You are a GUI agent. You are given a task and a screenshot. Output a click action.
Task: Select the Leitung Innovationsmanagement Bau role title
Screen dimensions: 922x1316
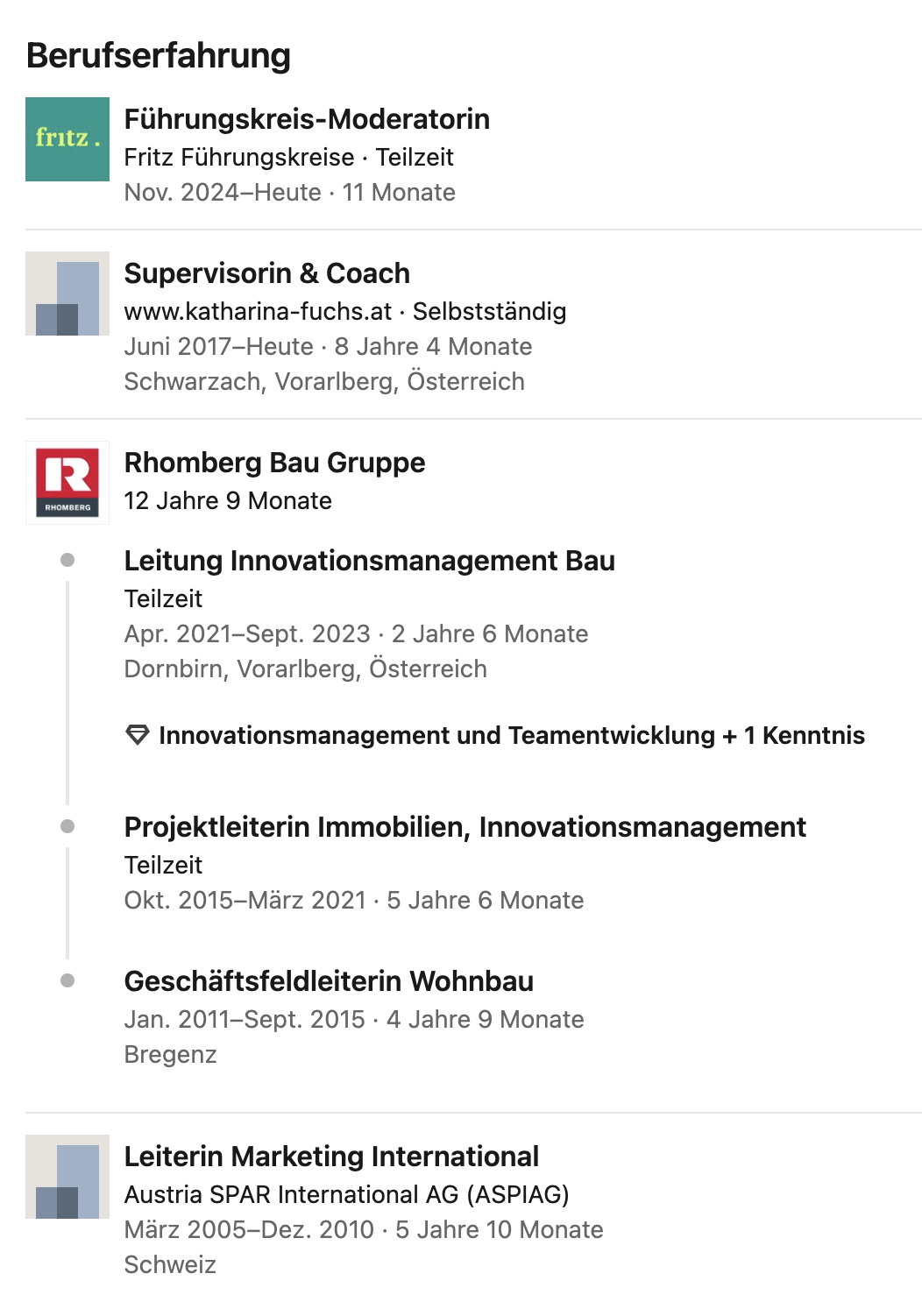pyautogui.click(x=369, y=561)
